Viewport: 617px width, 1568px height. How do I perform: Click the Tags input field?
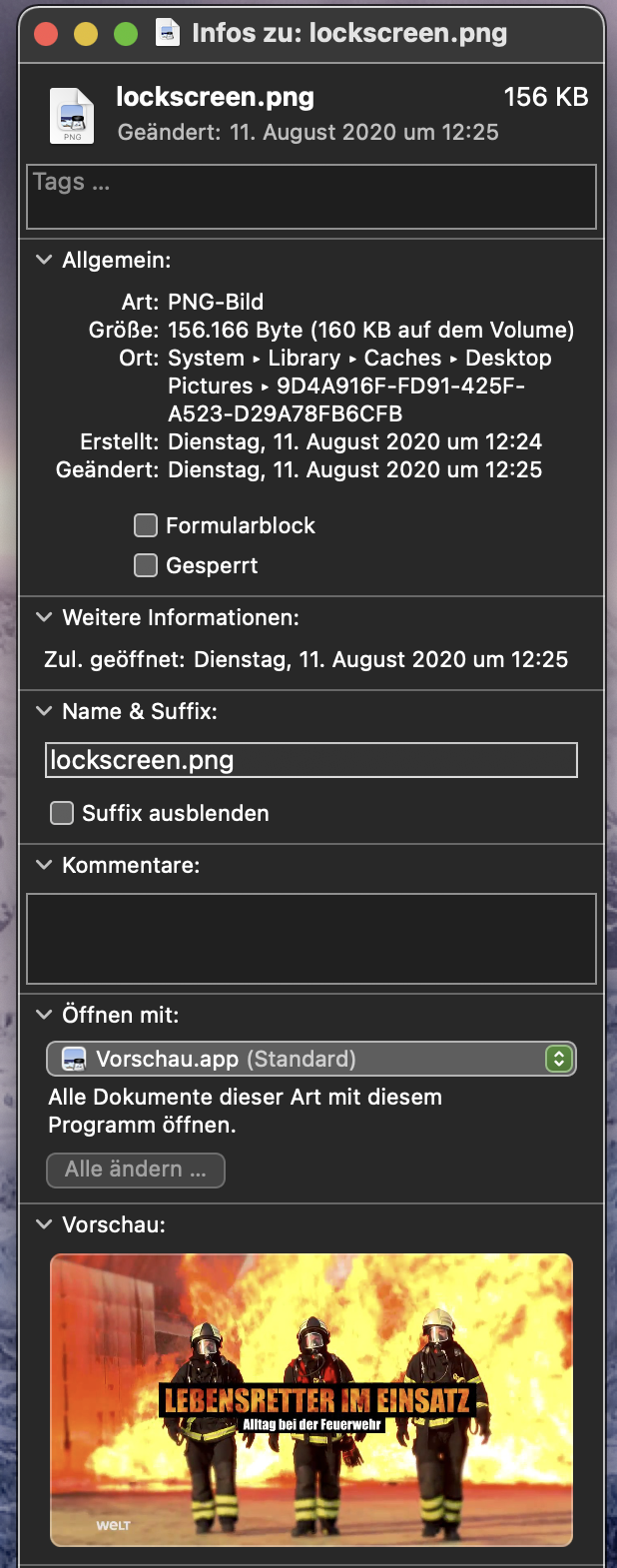coord(311,197)
